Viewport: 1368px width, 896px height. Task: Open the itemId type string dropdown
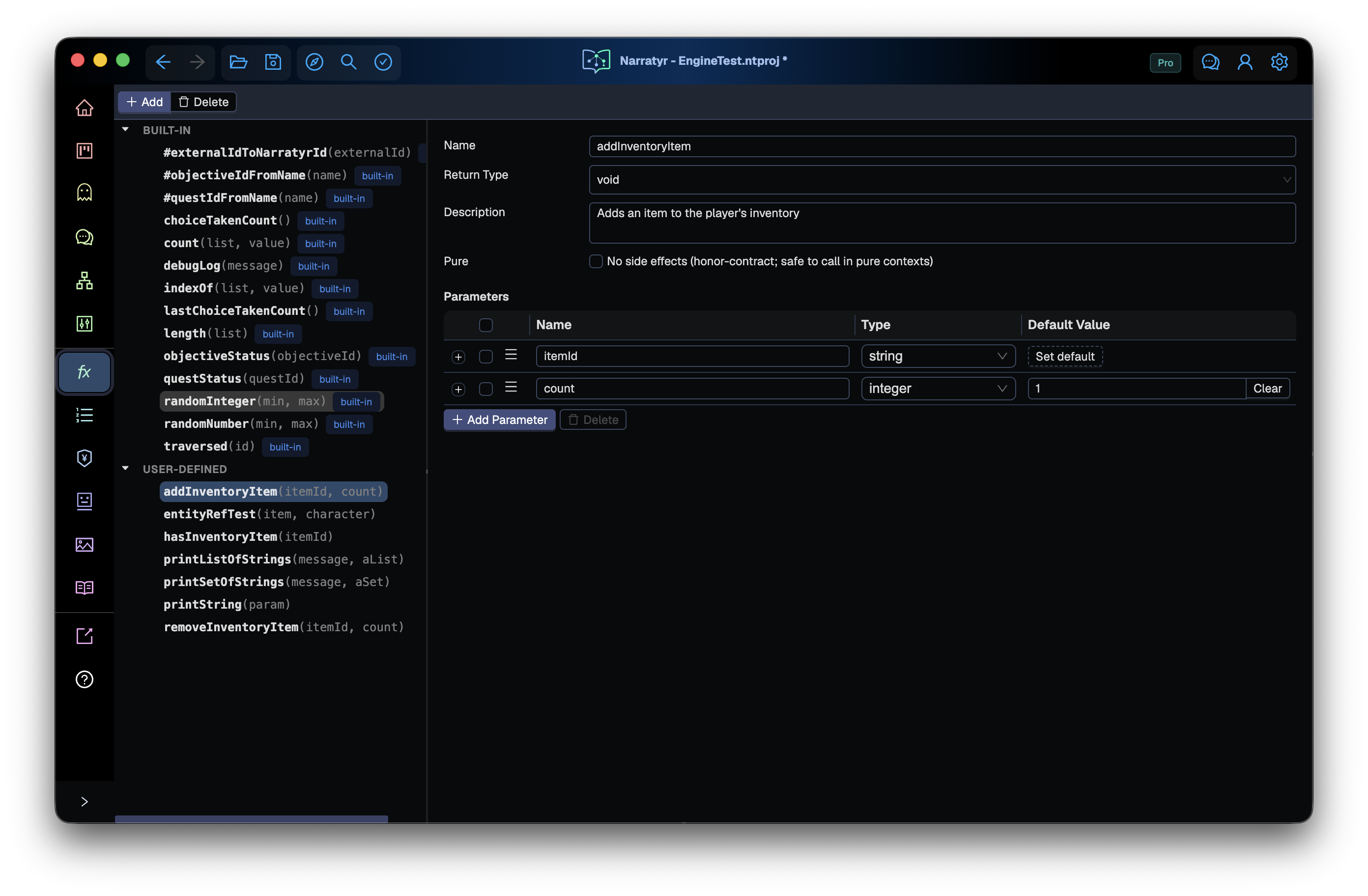[x=938, y=356]
